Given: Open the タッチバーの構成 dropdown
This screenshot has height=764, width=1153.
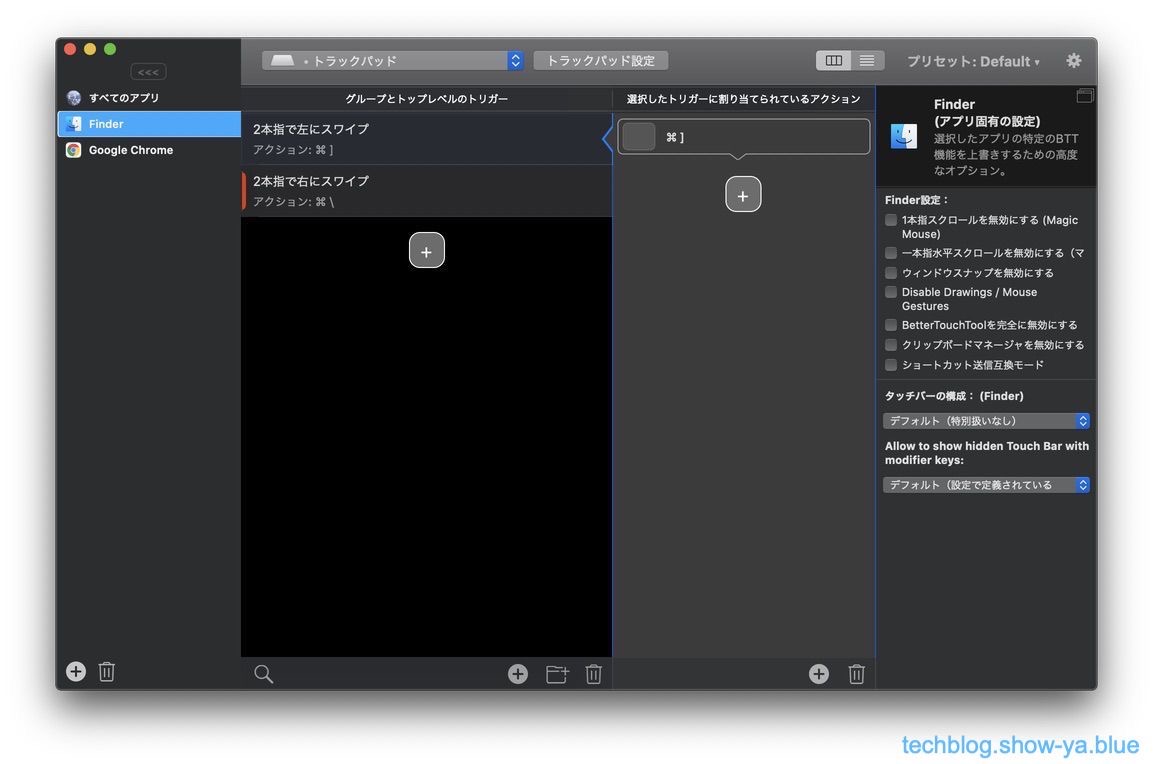Looking at the screenshot, I should 986,421.
